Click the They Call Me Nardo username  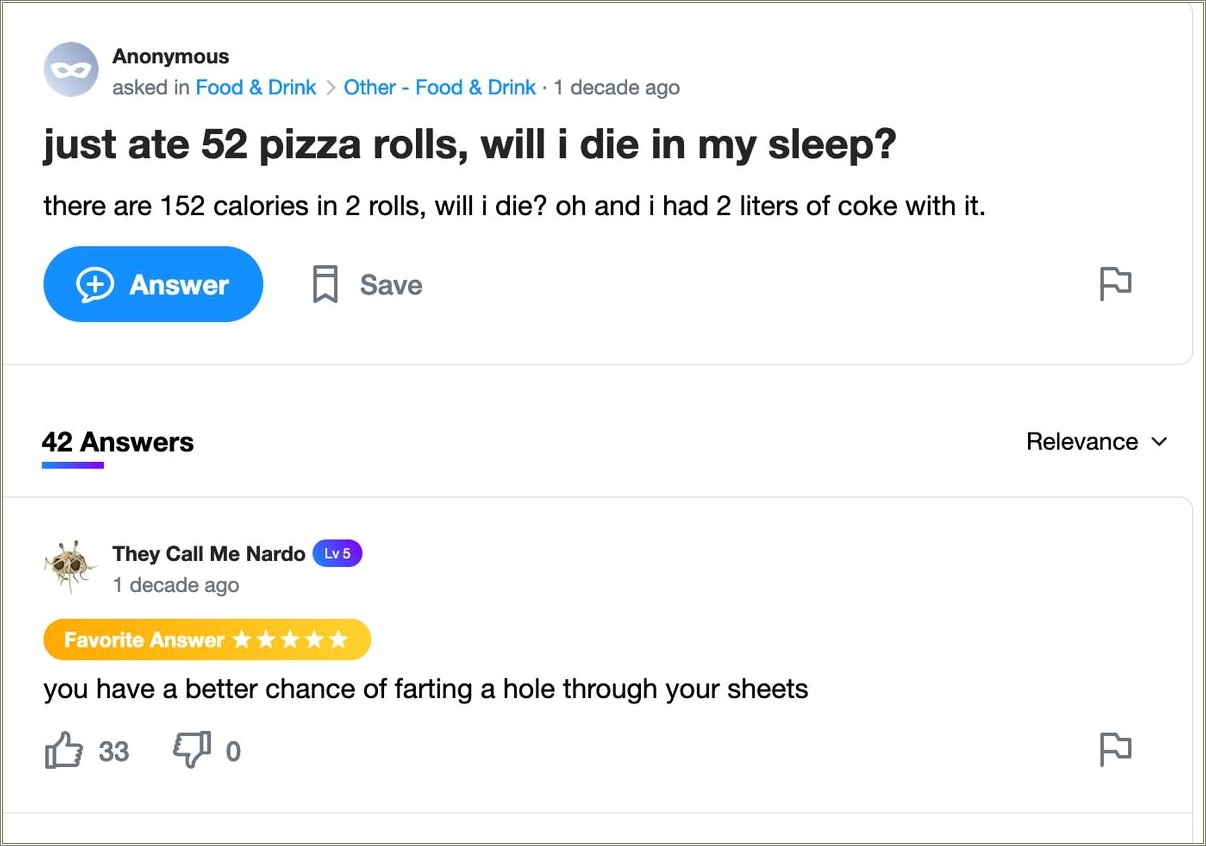208,553
